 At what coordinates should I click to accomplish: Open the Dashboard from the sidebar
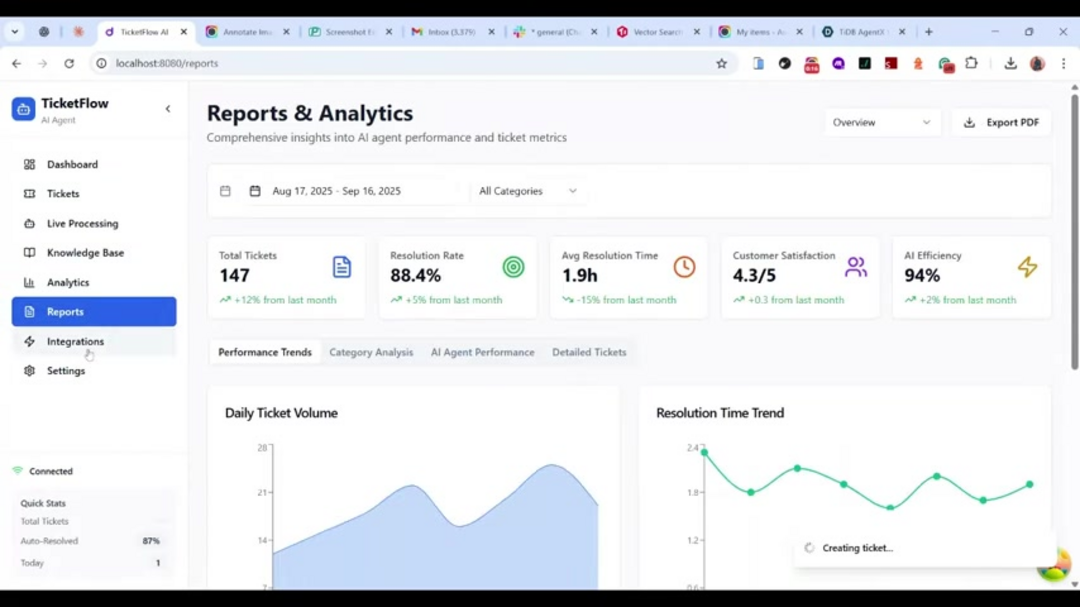click(72, 164)
